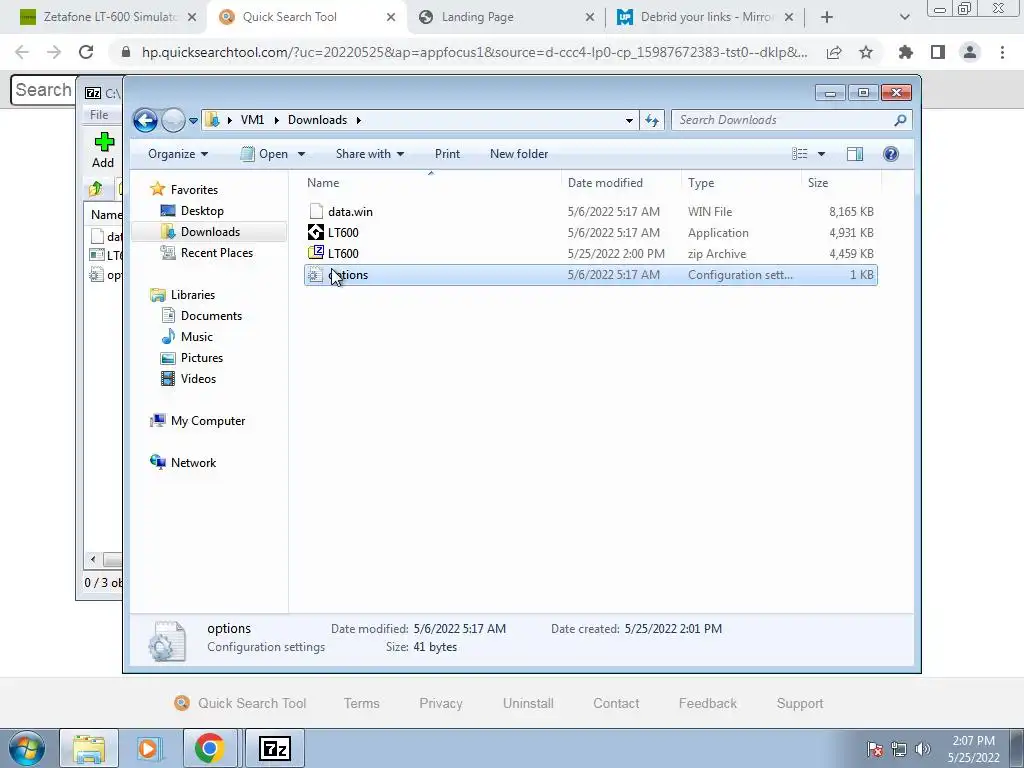The image size is (1024, 768).
Task: Click the blue Help icon
Action: click(x=891, y=154)
